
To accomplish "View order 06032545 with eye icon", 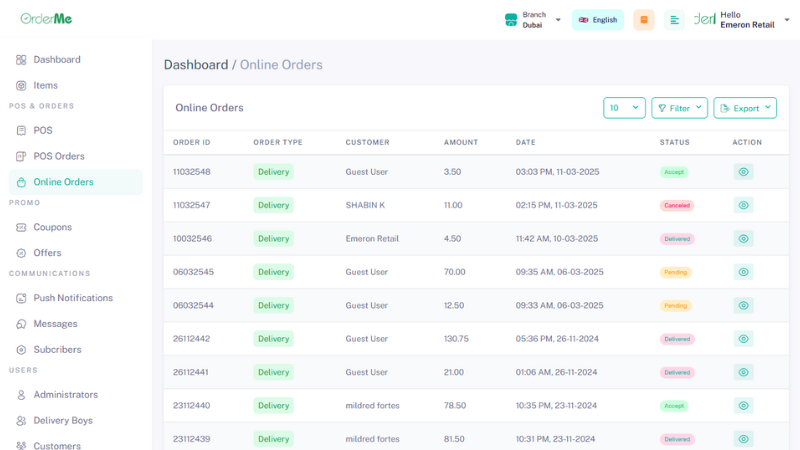I will point(743,272).
